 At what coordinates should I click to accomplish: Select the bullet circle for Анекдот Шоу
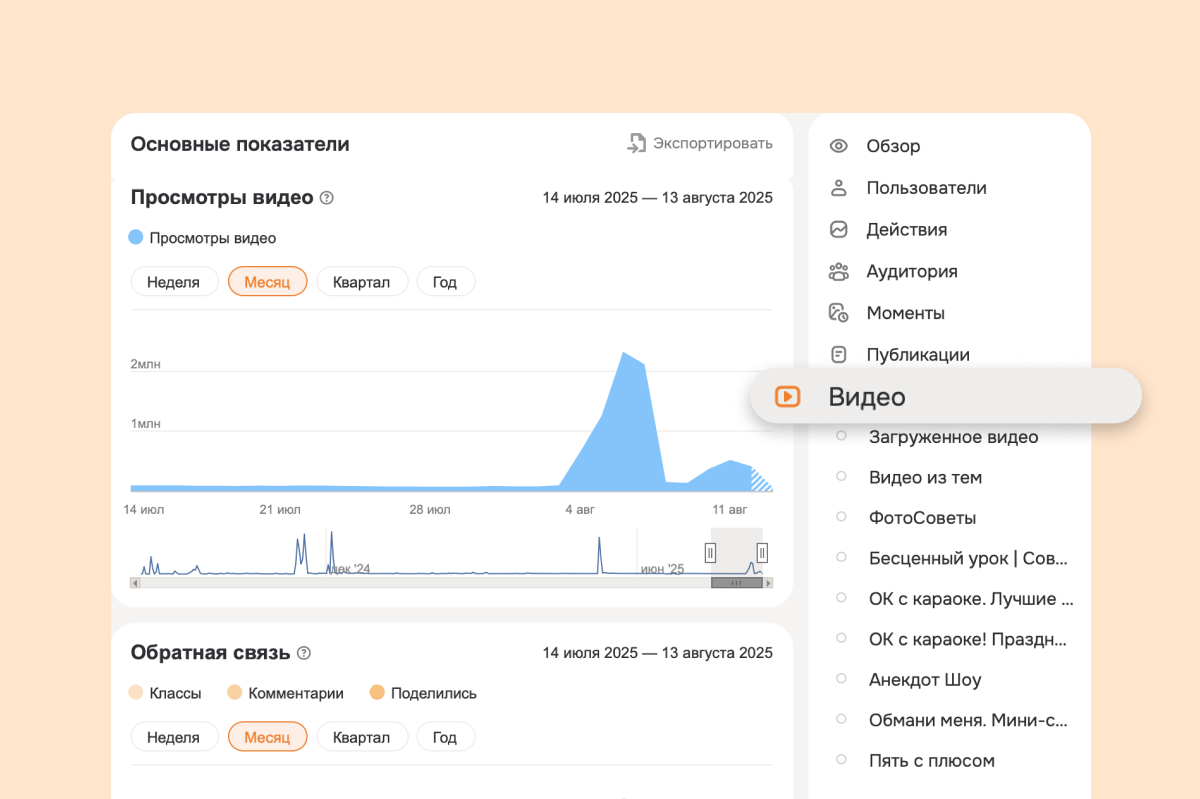(841, 679)
